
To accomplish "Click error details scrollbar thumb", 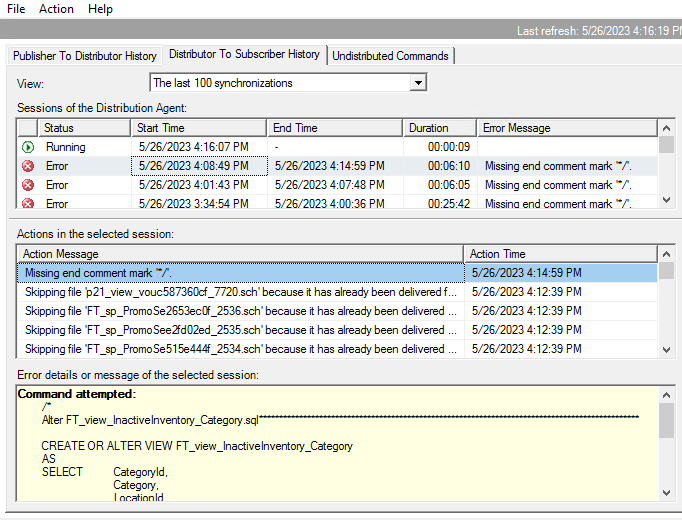I will [666, 421].
